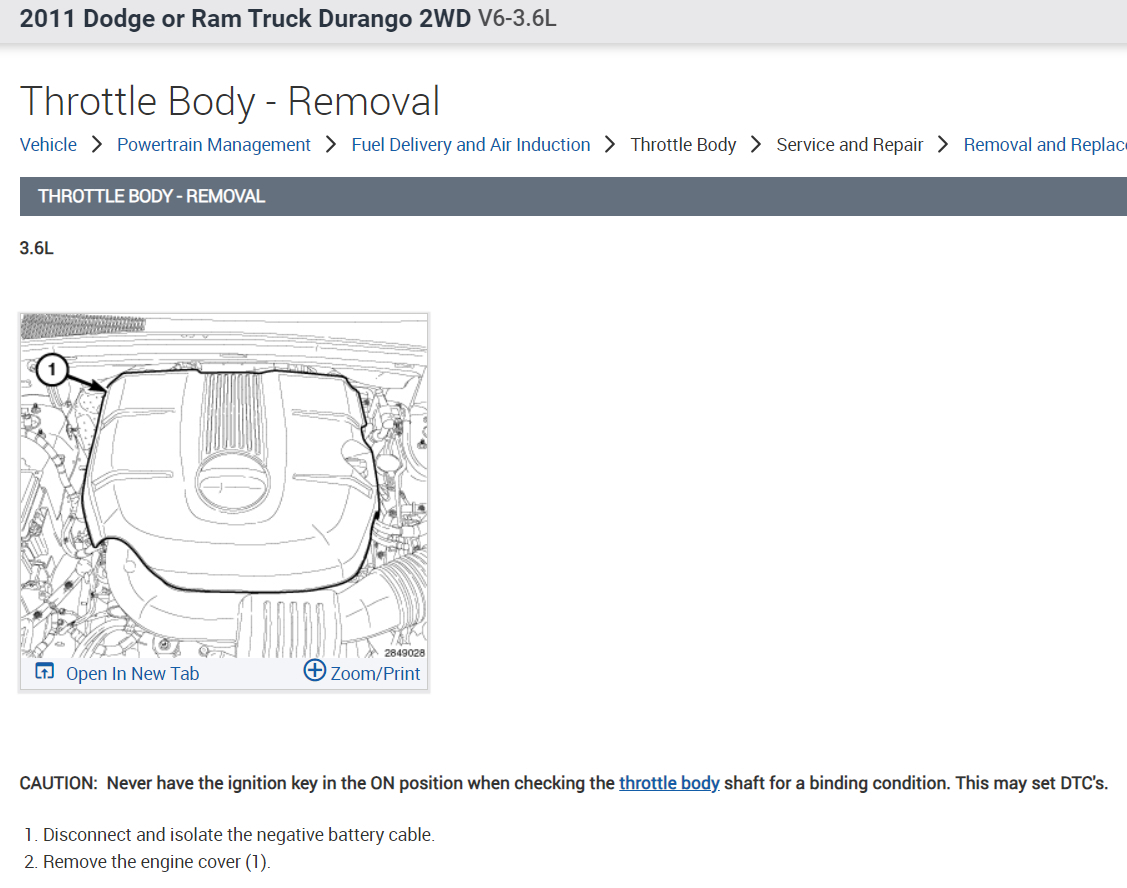Viewport: 1127px width, 888px height.
Task: Open Powertrain Management breadcrumb link
Action: click(x=213, y=145)
